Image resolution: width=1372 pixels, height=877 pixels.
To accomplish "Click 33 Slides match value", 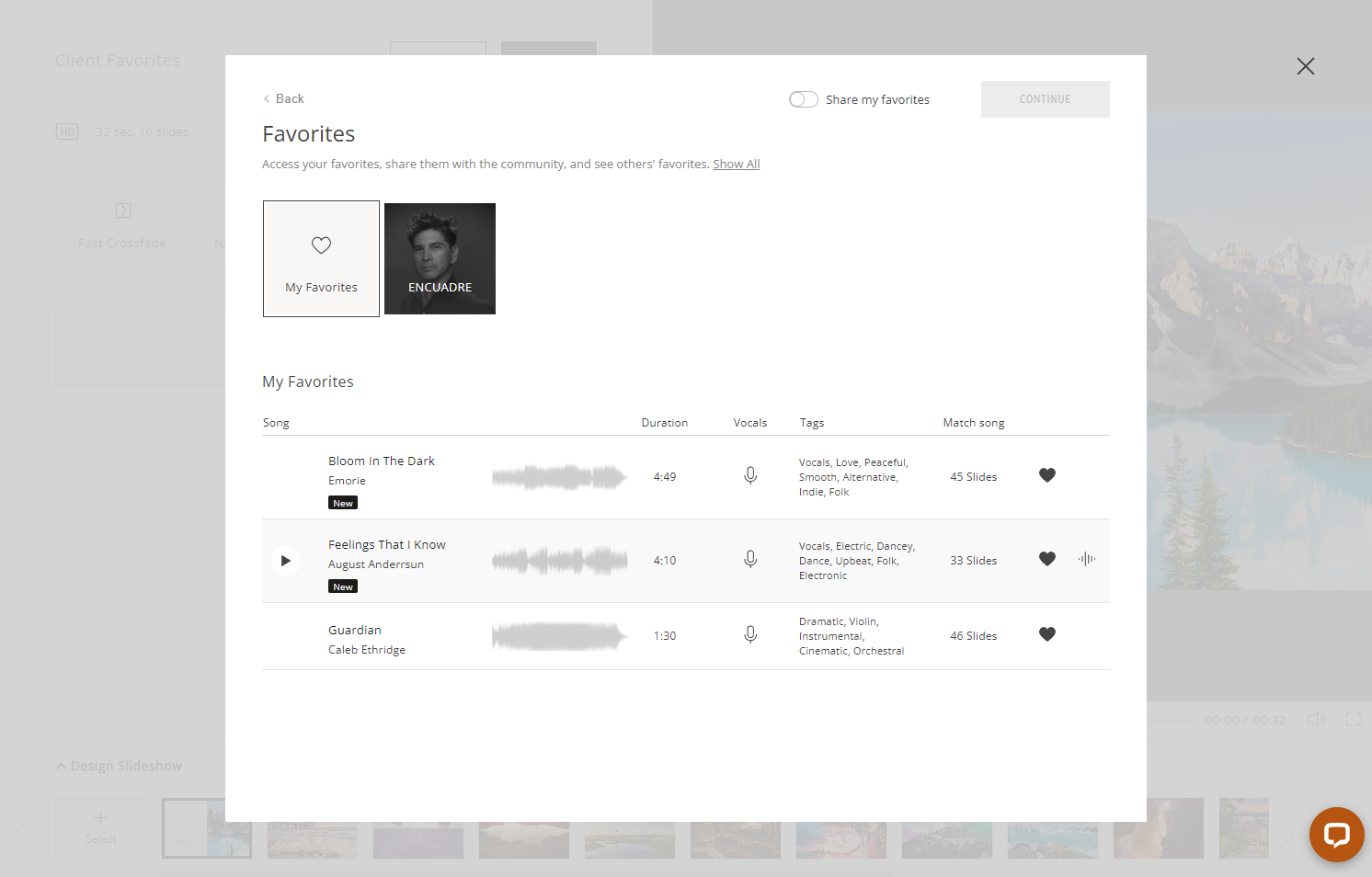I will [x=974, y=561].
